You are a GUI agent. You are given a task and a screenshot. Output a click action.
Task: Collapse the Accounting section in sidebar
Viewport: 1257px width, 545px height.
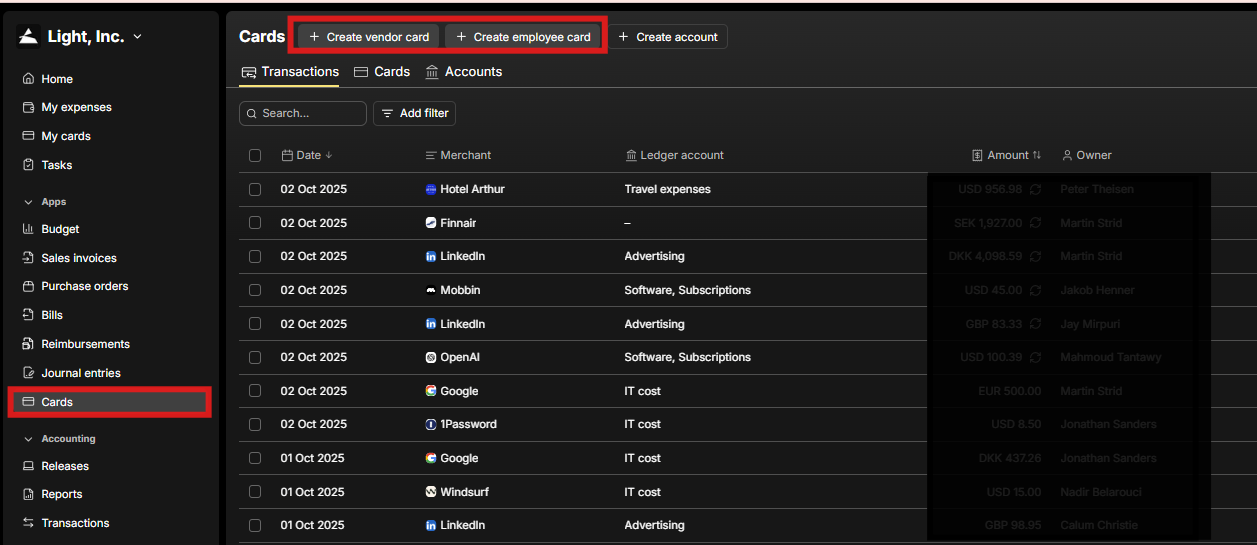click(28, 439)
